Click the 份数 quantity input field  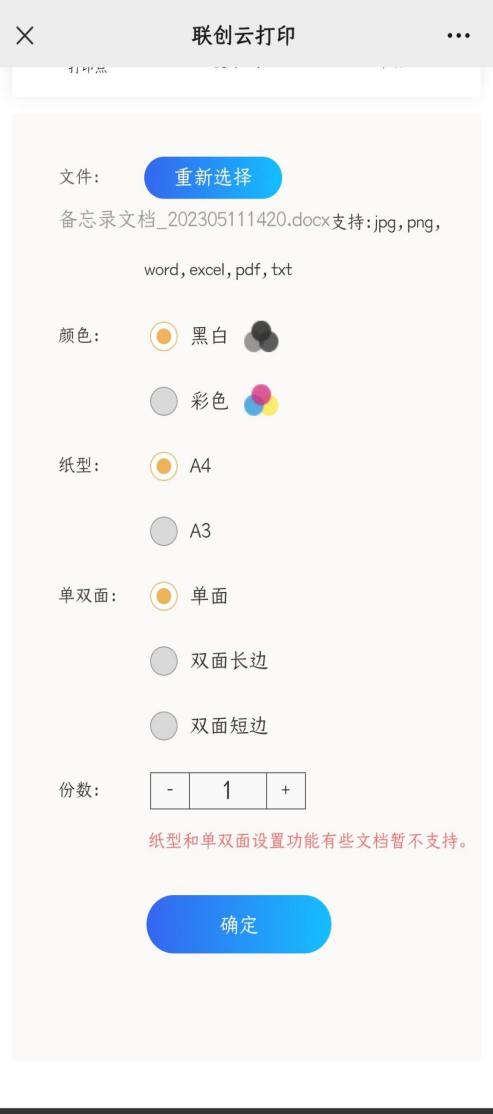coord(228,790)
